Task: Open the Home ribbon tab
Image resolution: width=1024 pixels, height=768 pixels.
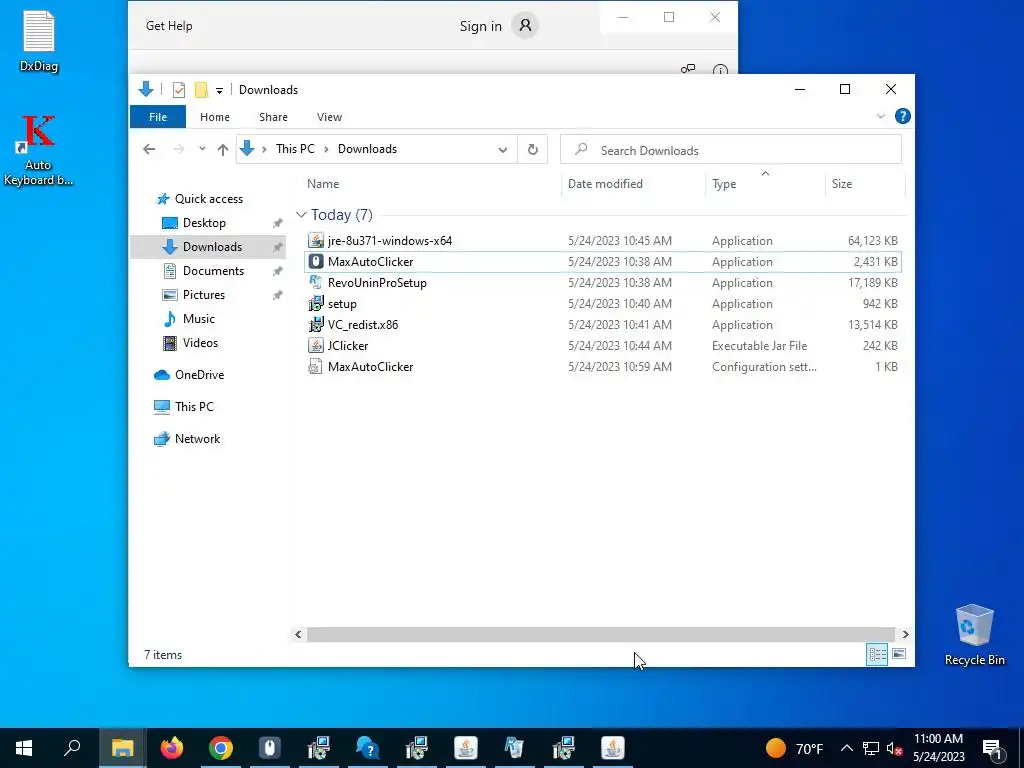Action: [x=215, y=117]
